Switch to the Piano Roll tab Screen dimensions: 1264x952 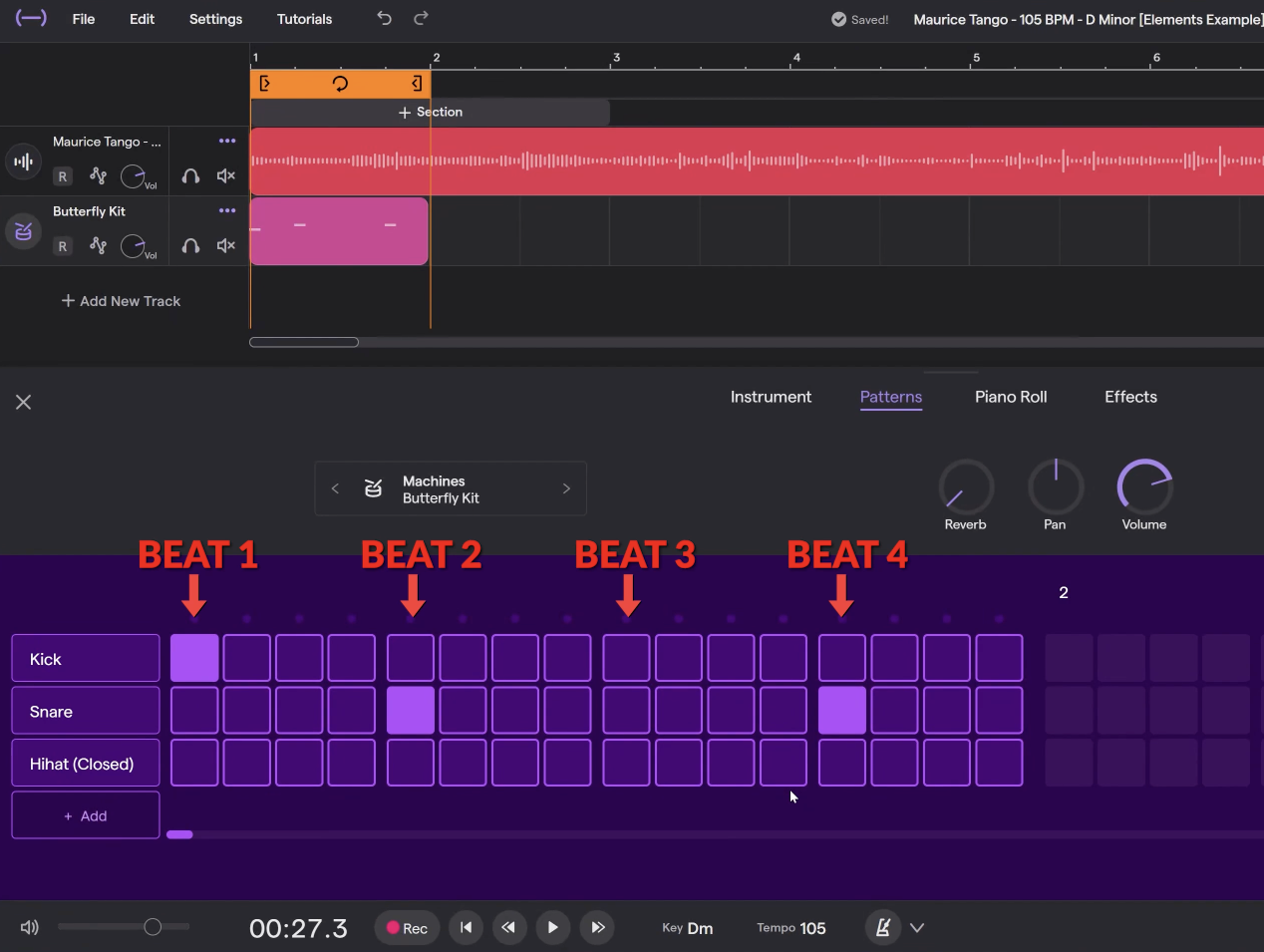1011,397
